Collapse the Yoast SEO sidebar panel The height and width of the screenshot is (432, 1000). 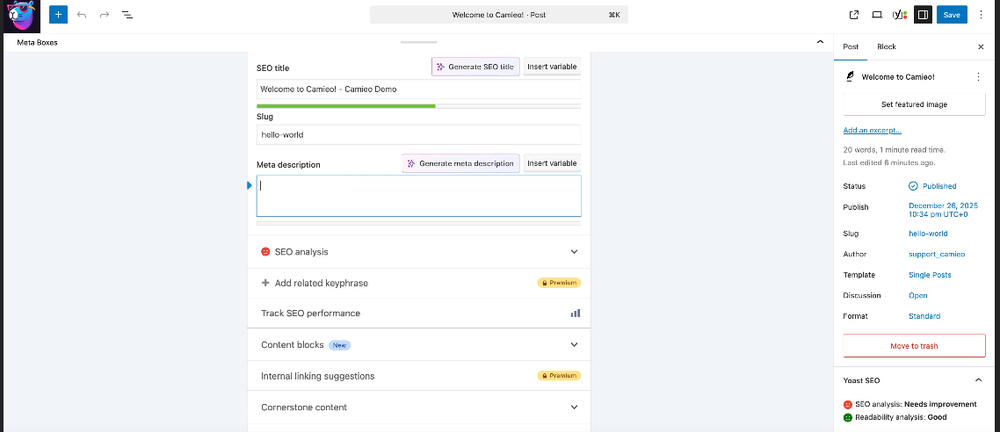pyautogui.click(x=978, y=380)
